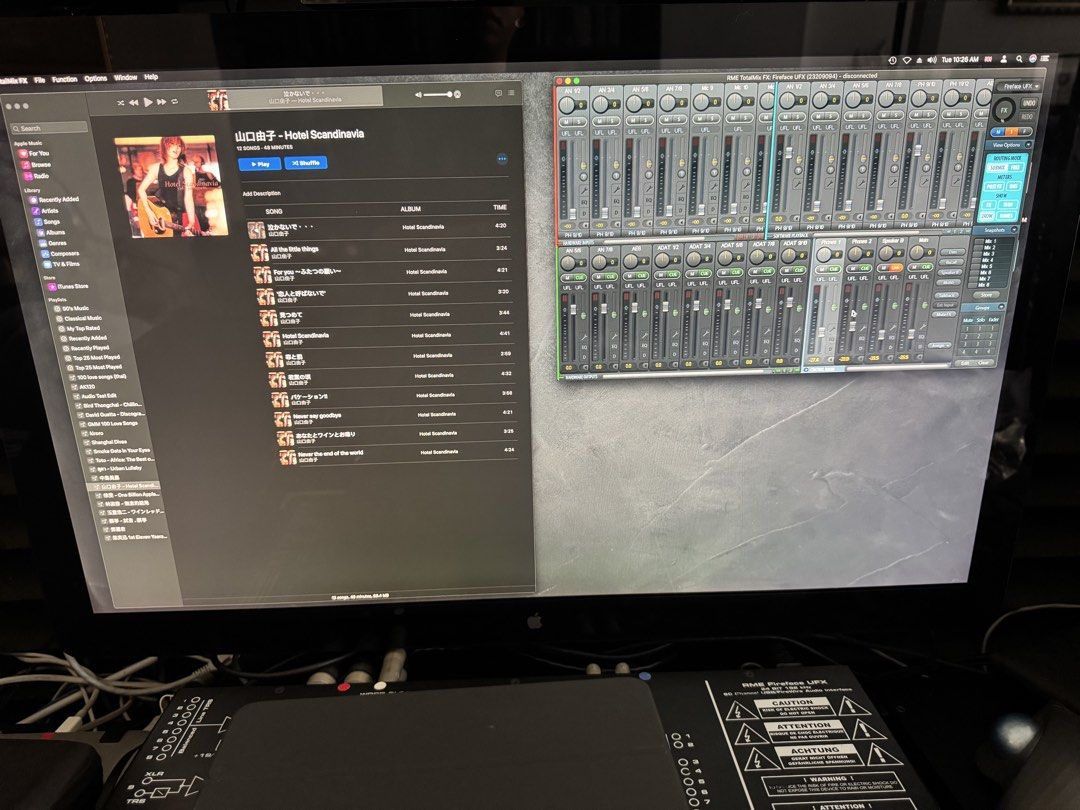Screen dimensions: 1080x810
Task: Click Store button under Snapshots
Action: click(986, 295)
